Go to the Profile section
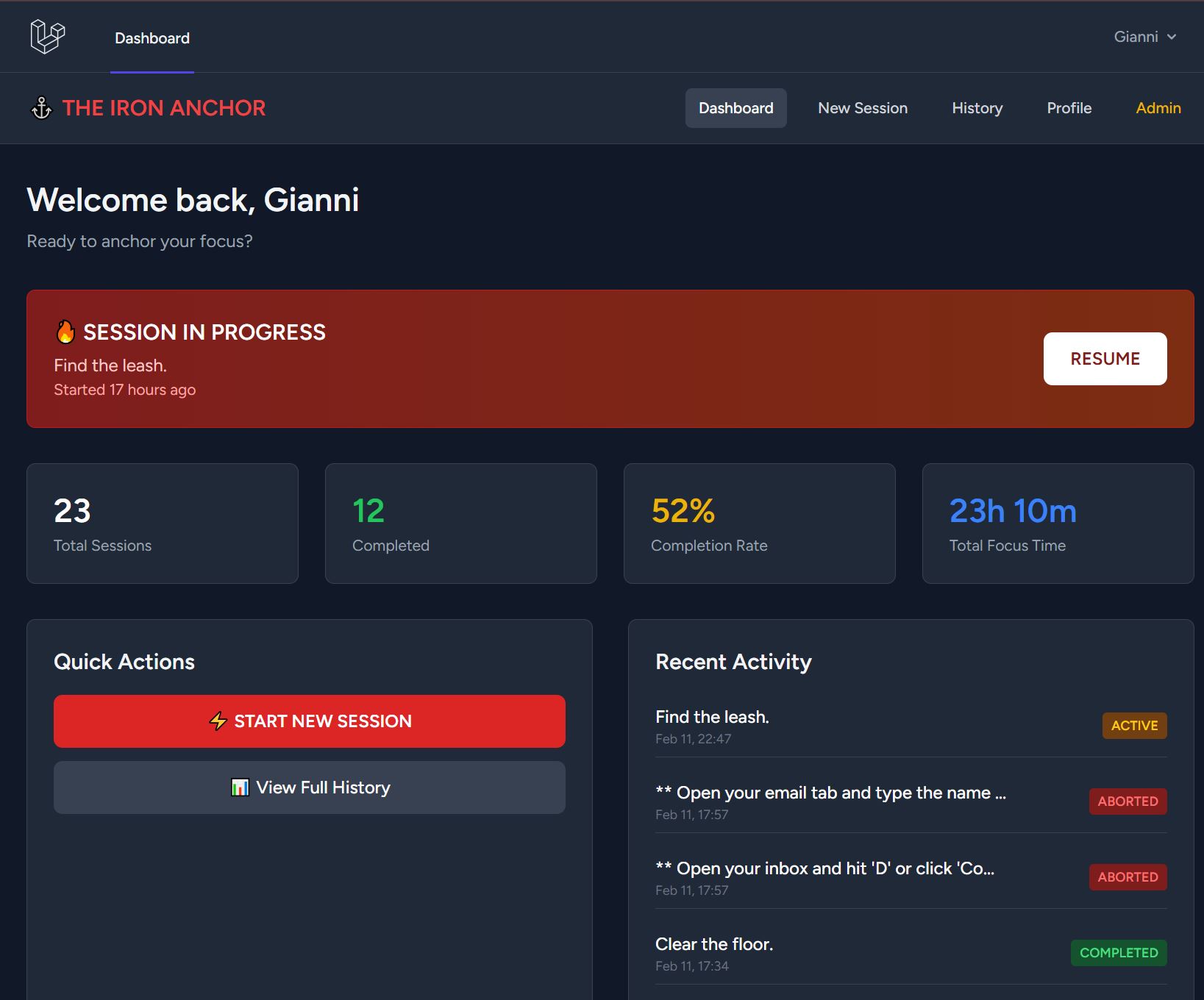 pos(1069,108)
